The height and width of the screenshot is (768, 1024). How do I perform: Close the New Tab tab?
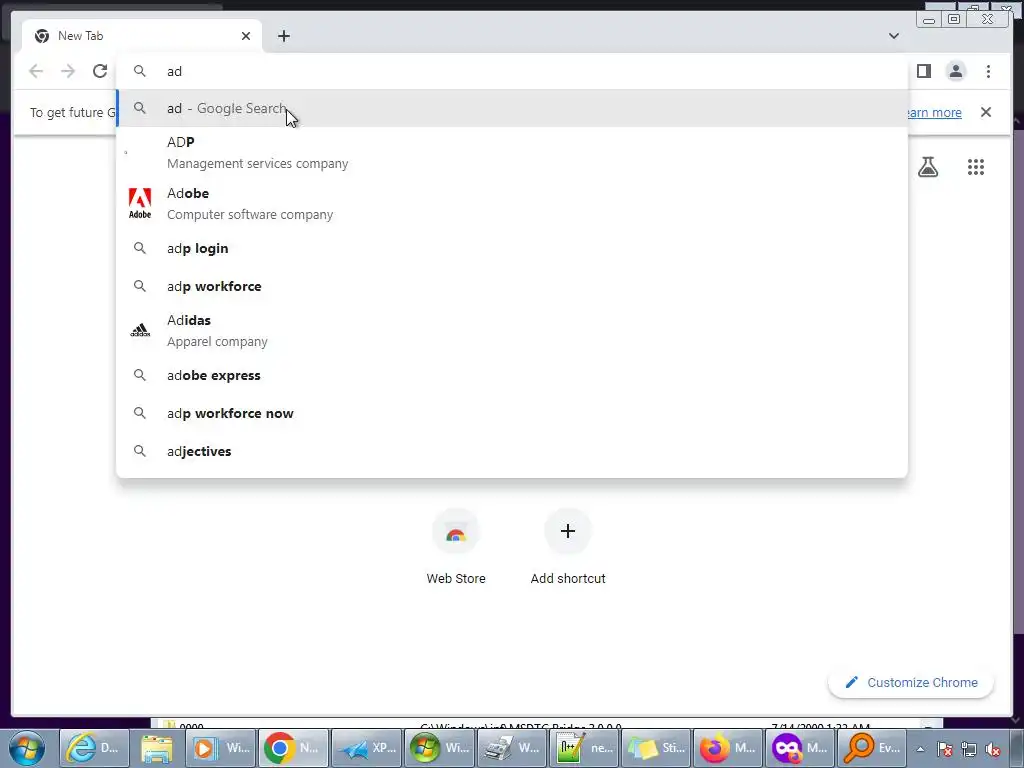coord(246,36)
